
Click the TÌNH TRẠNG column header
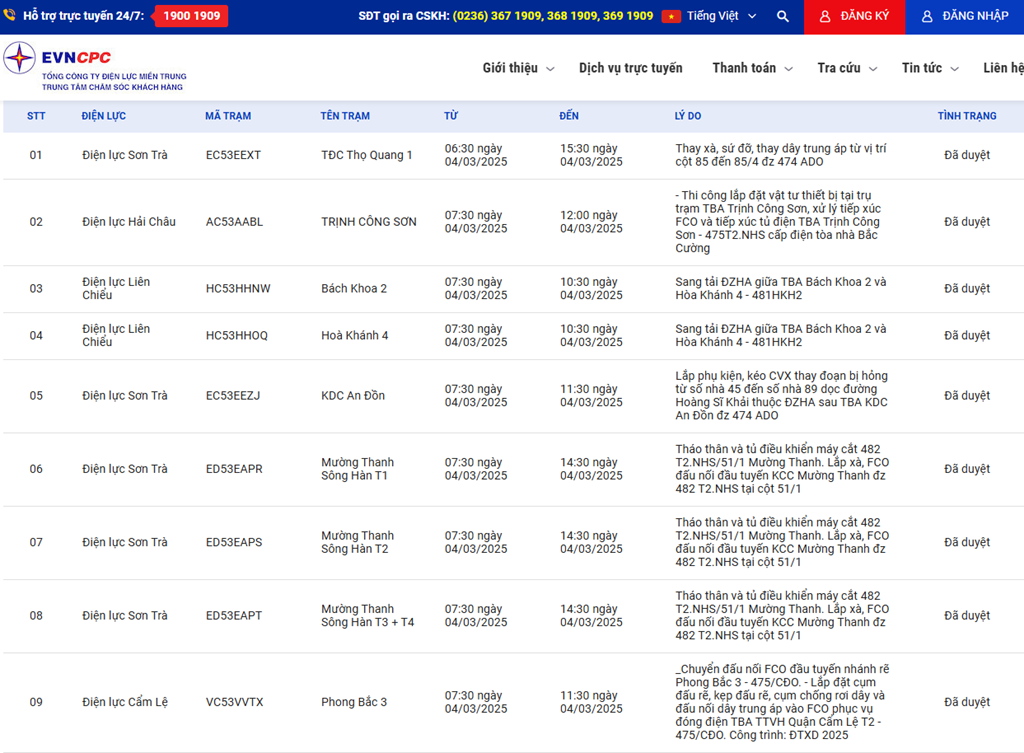[x=966, y=116]
